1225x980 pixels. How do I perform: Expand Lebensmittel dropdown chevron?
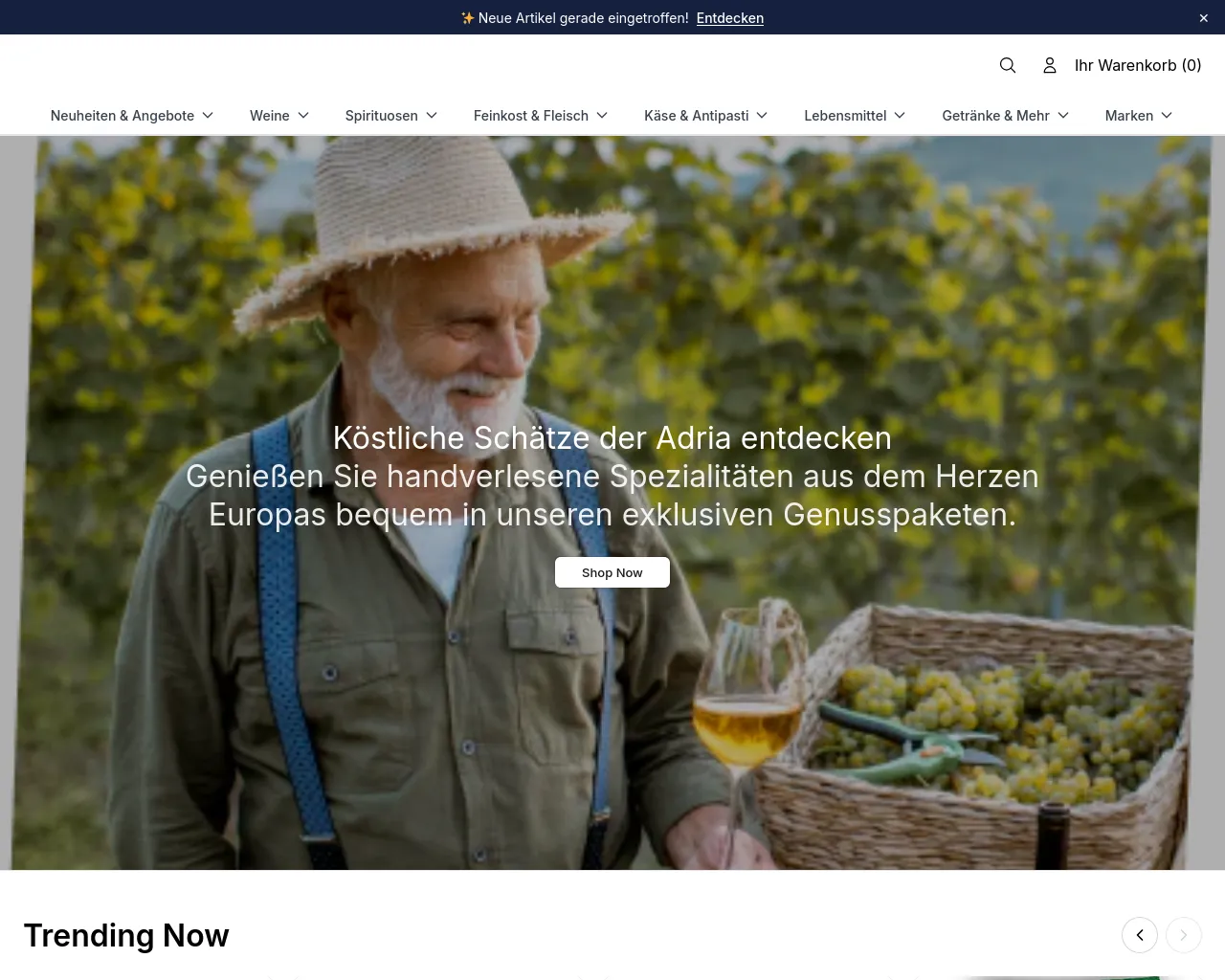(x=900, y=116)
